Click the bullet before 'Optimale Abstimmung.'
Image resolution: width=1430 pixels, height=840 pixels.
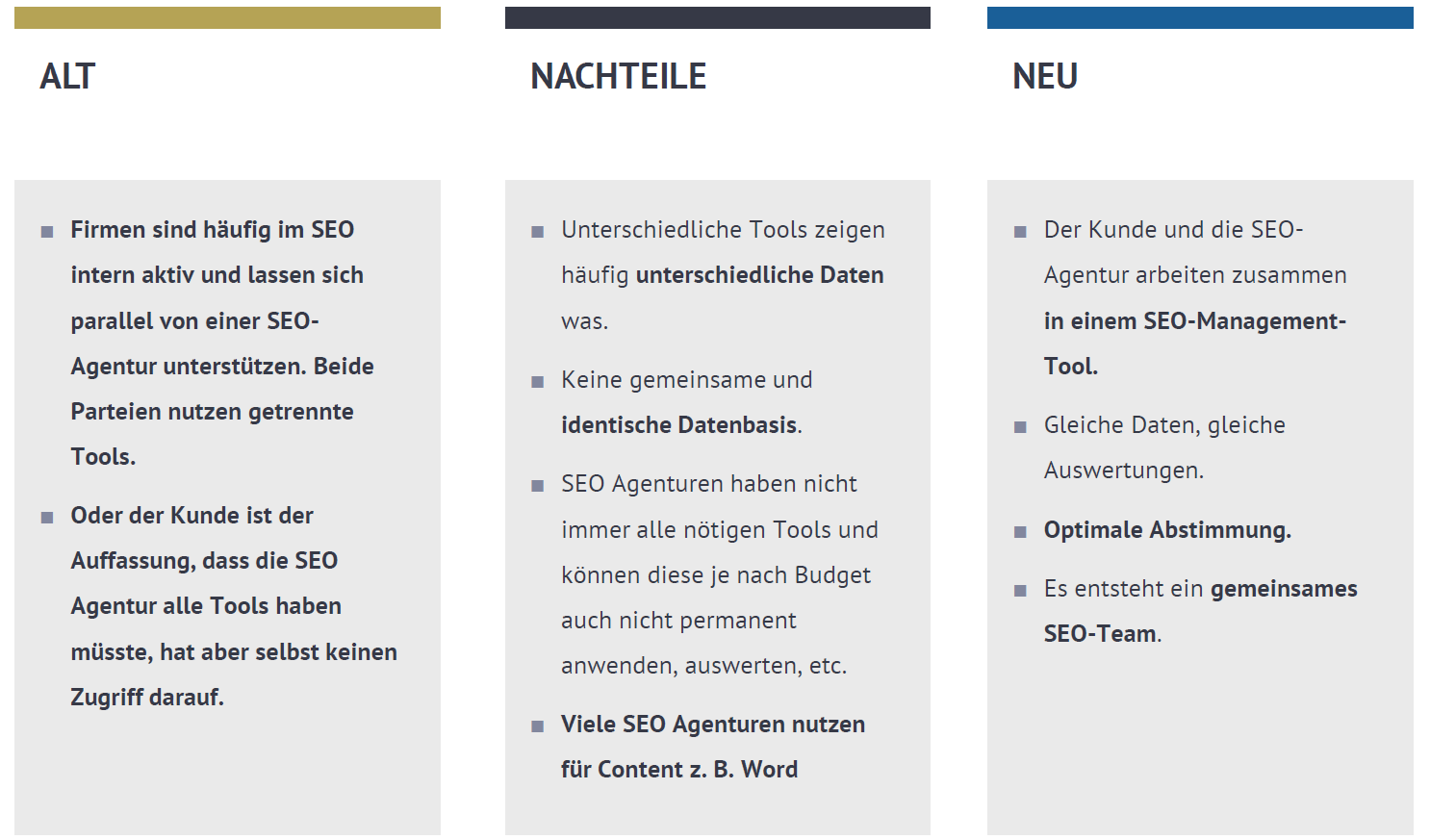1020,532
